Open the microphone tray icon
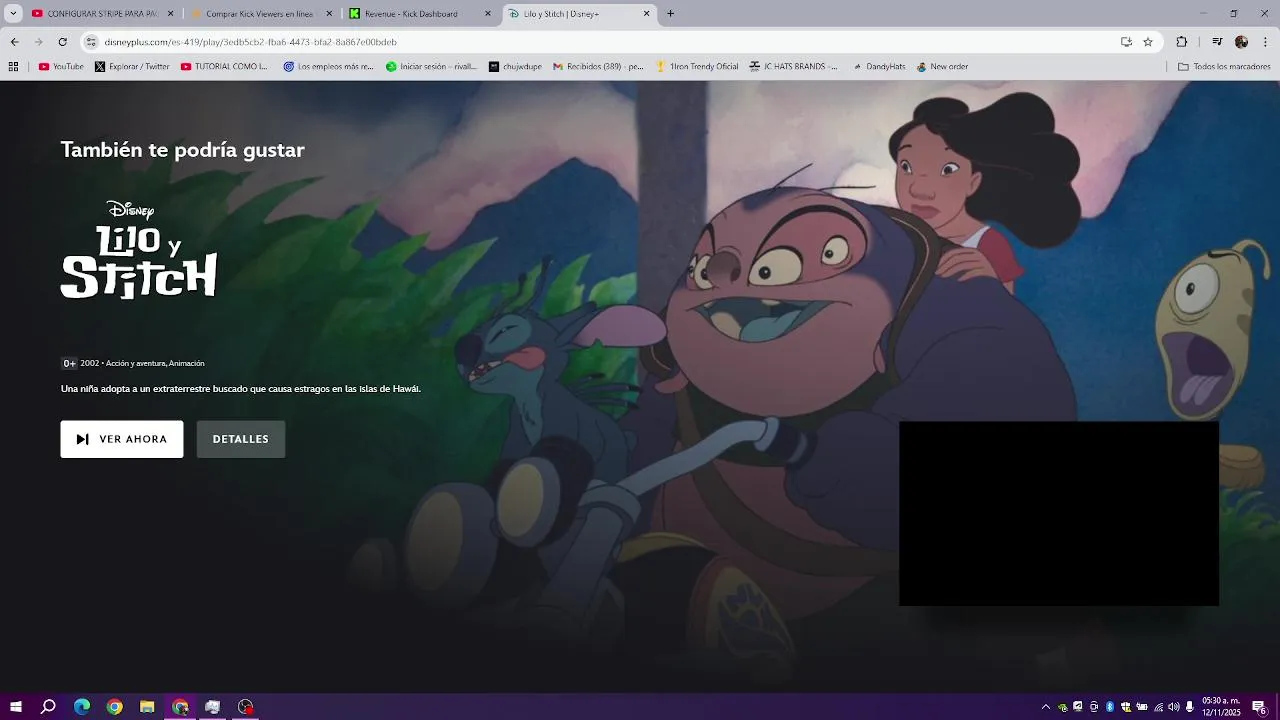The height and width of the screenshot is (720, 1280). point(1189,707)
